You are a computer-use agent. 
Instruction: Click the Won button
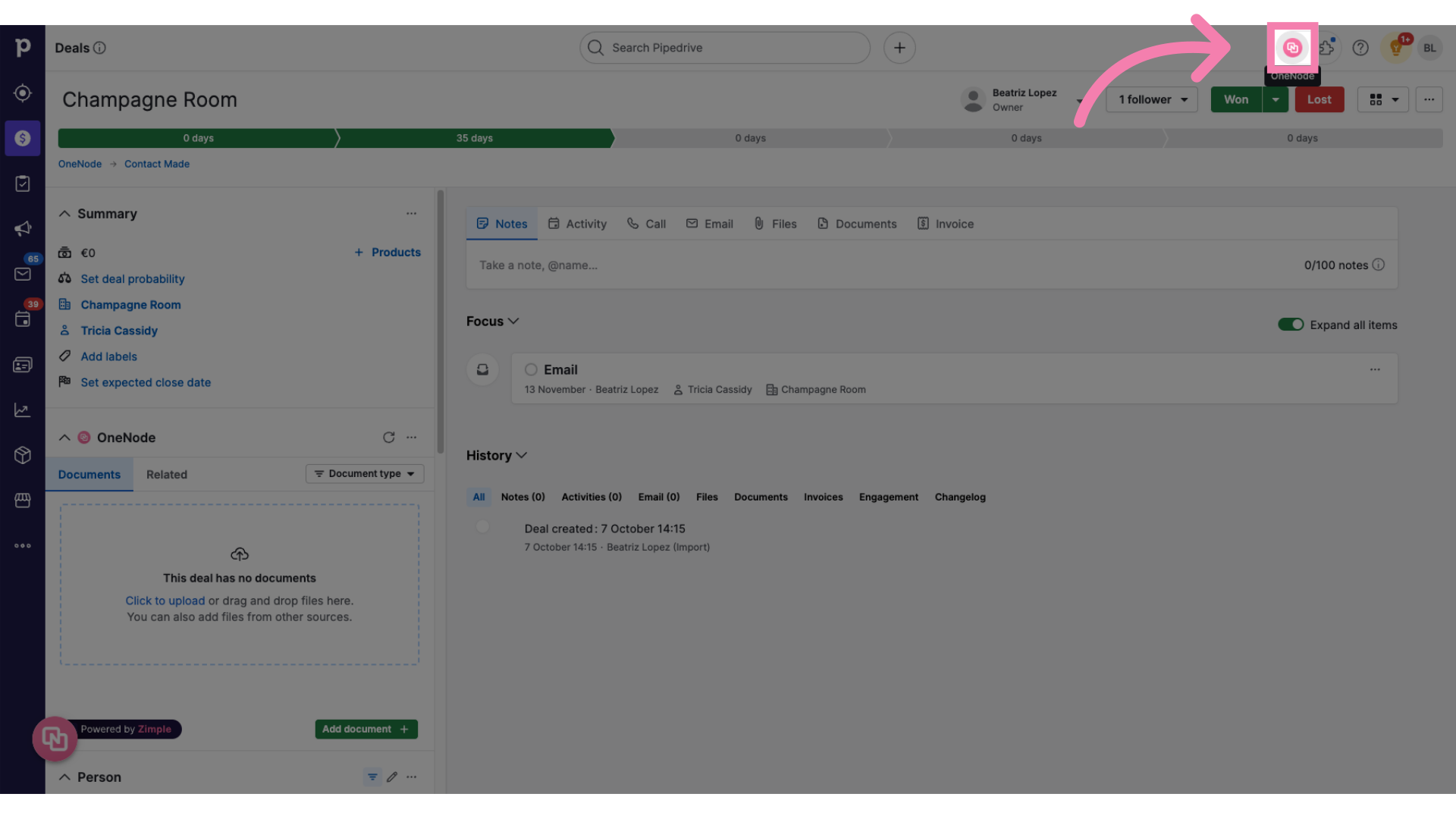(1235, 99)
